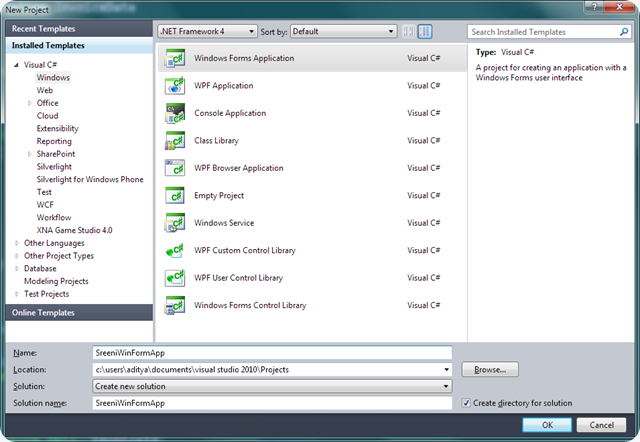Select the Empty Project template name
Viewport: 640px width, 442px height.
tap(219, 195)
